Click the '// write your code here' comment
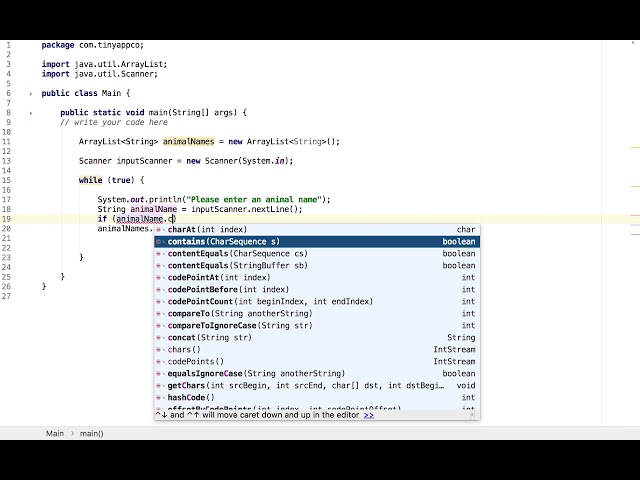640x480 pixels. 114,122
